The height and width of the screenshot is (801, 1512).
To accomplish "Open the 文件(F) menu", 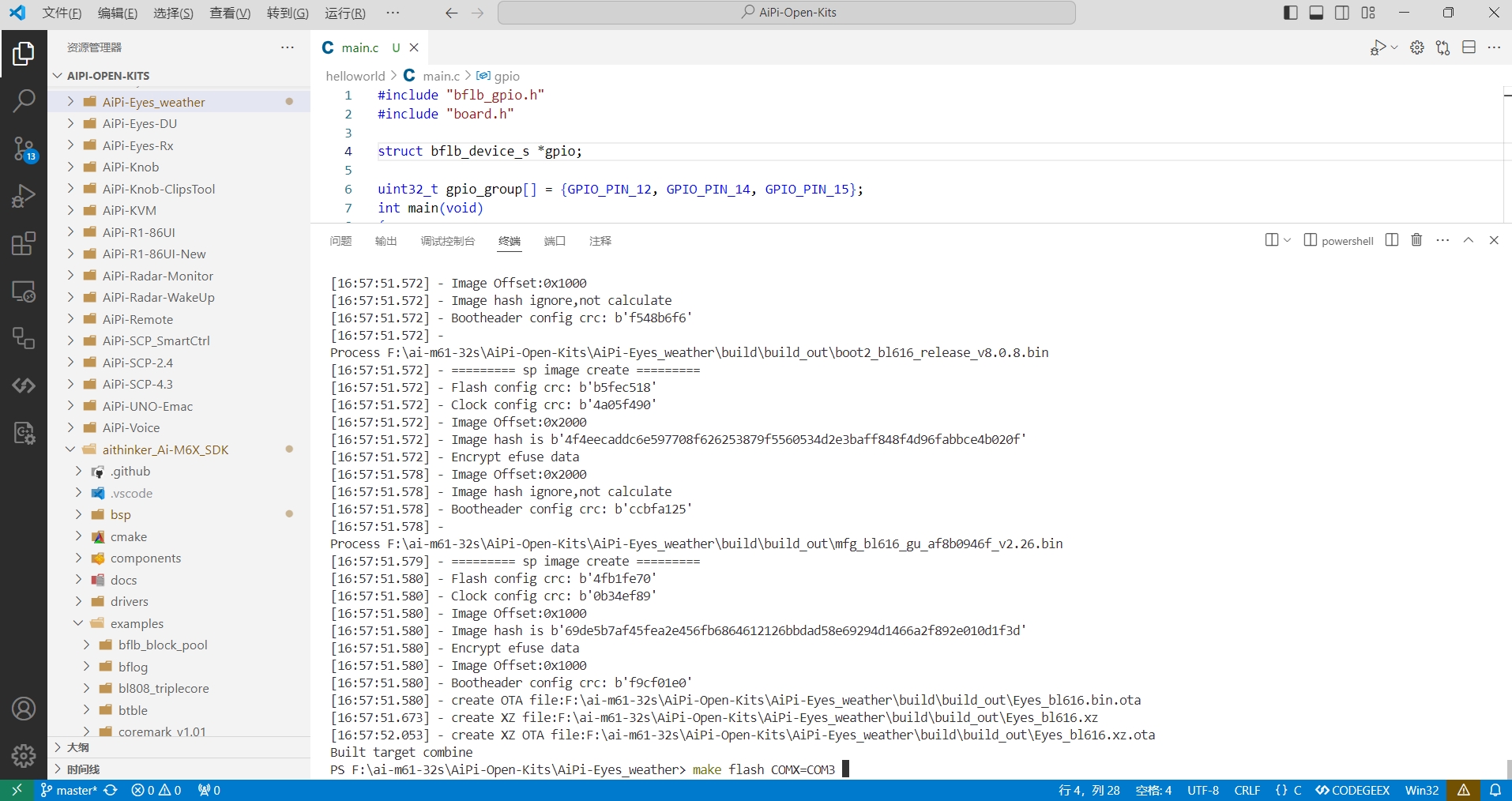I will pyautogui.click(x=62, y=13).
